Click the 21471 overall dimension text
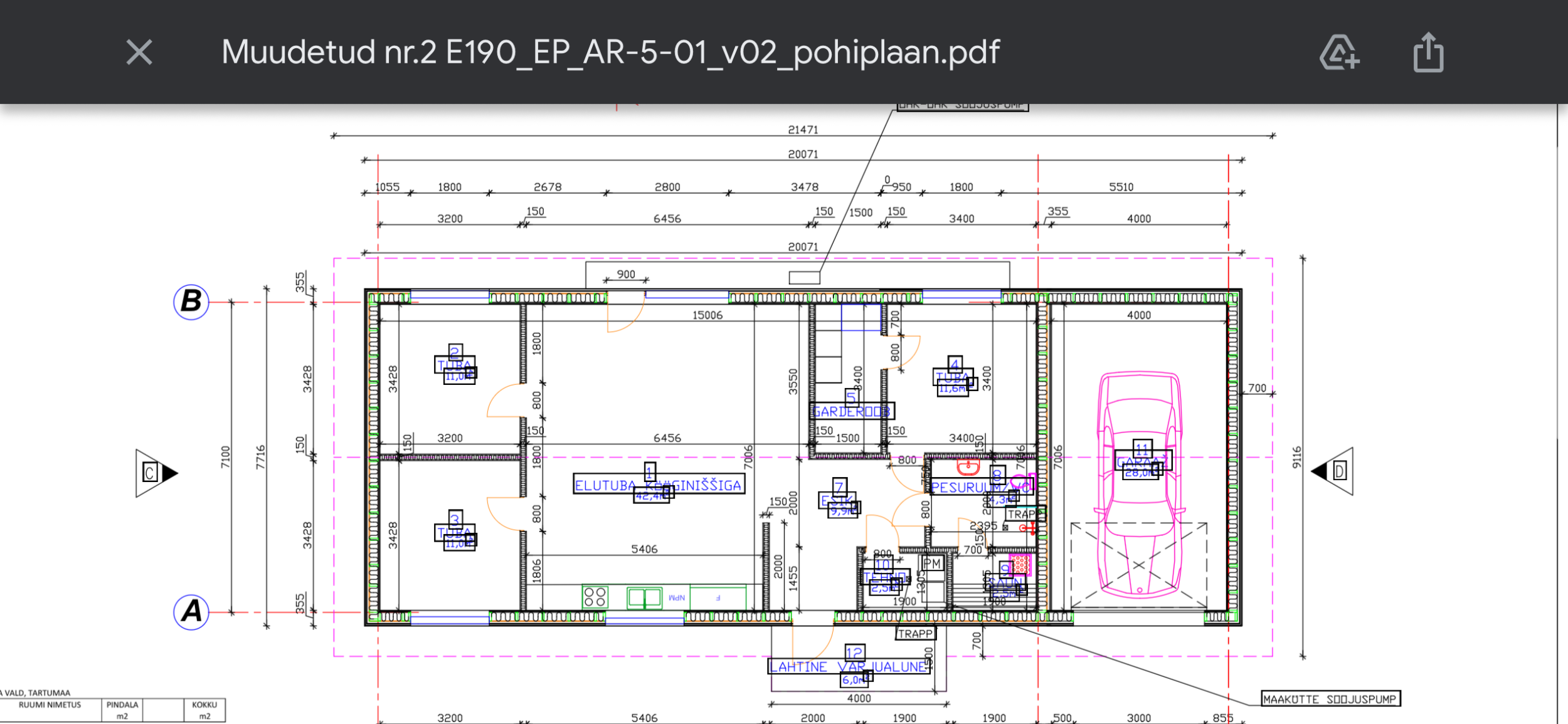The width and height of the screenshot is (1568, 724). 803,130
